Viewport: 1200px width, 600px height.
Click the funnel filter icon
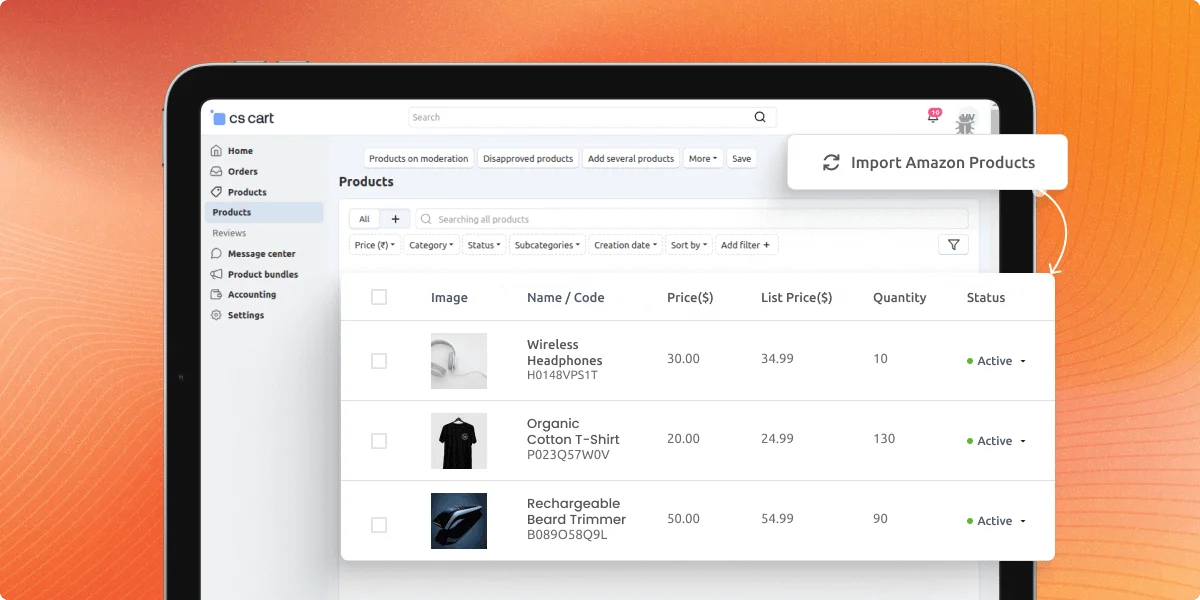(953, 245)
